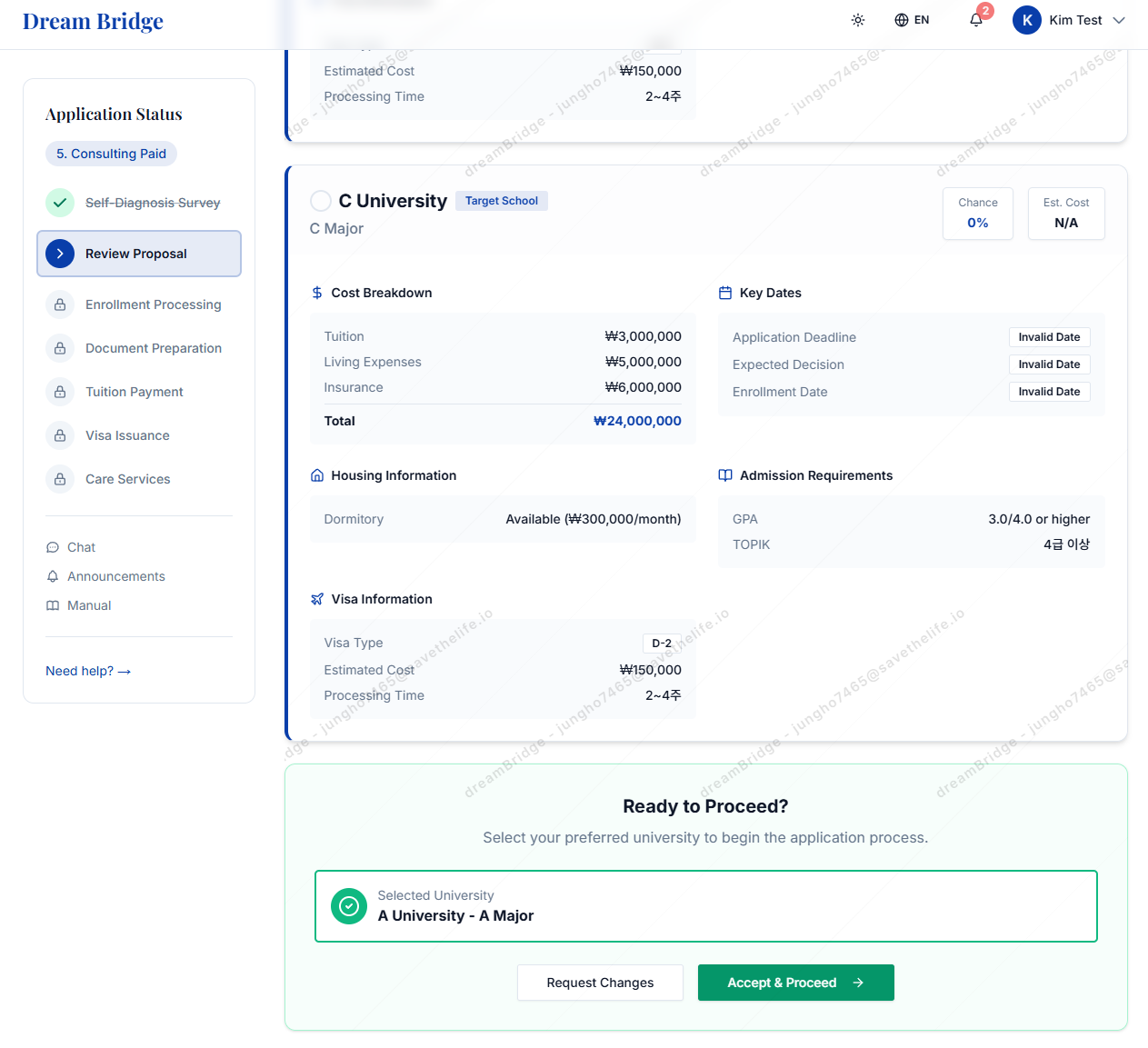Viewport: 1148px width, 1048px height.
Task: Click the Ready to Proceed? heading
Action: (705, 806)
